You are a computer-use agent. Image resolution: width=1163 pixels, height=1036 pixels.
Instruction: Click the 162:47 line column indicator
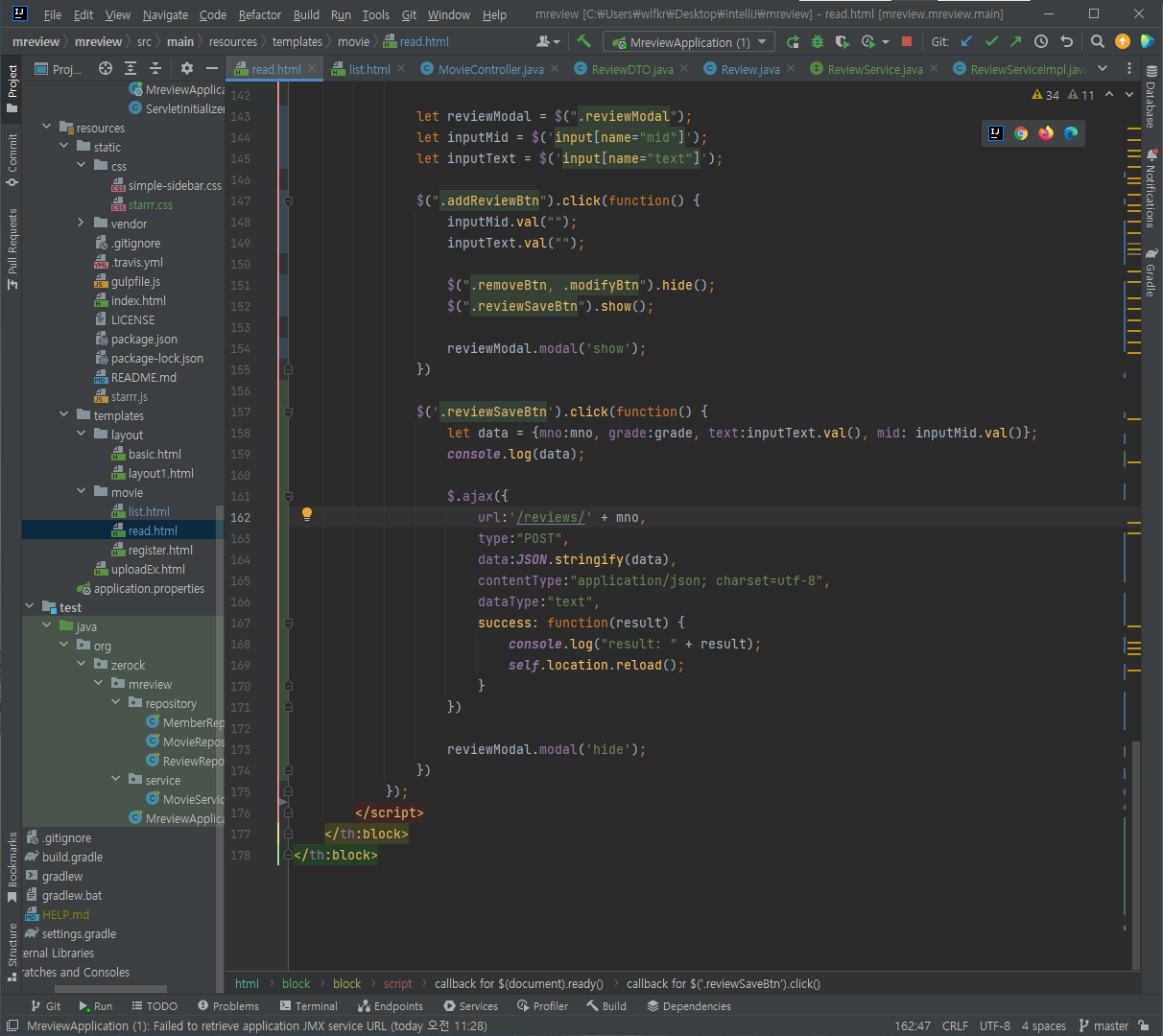click(913, 1025)
